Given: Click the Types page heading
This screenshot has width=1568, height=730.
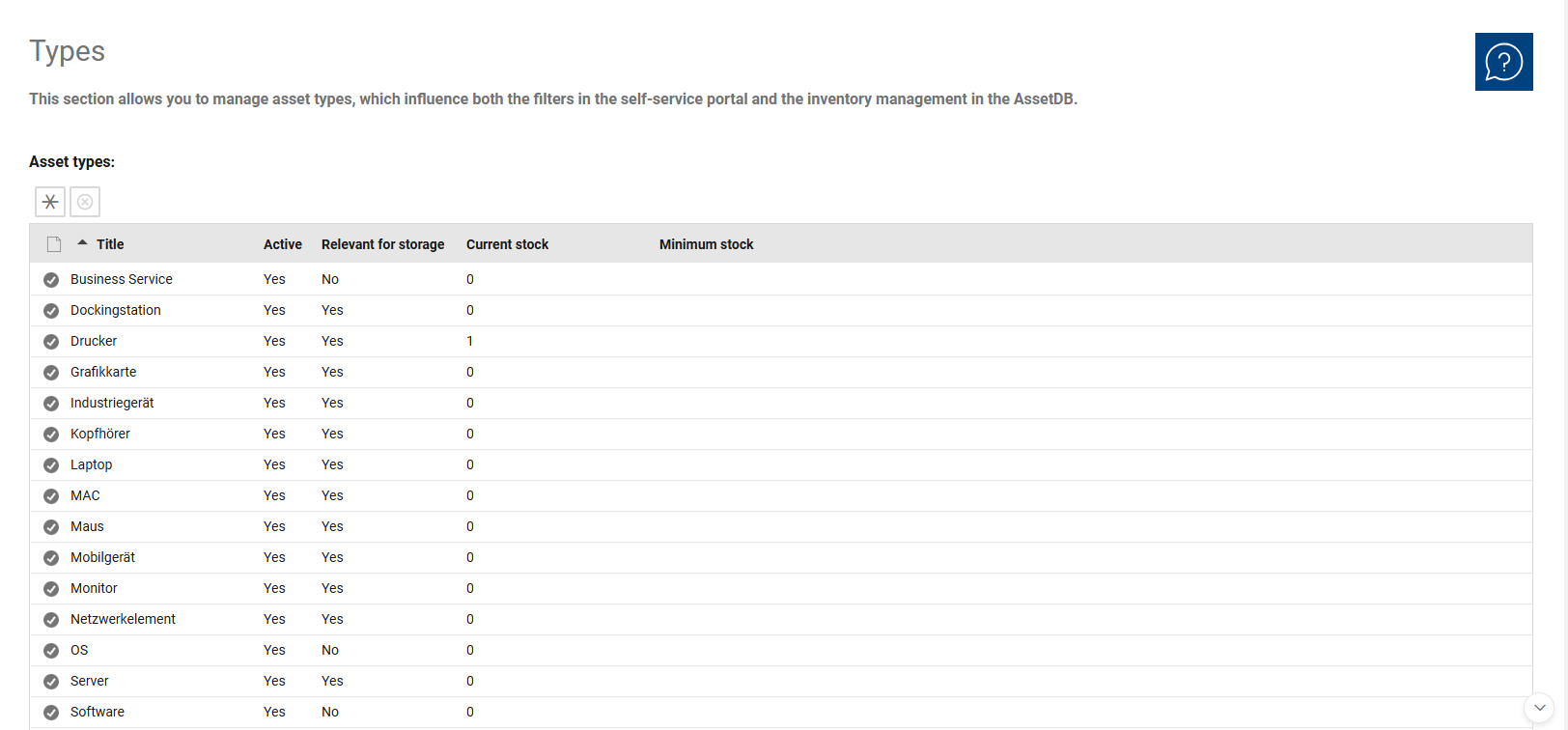Looking at the screenshot, I should 67,51.
